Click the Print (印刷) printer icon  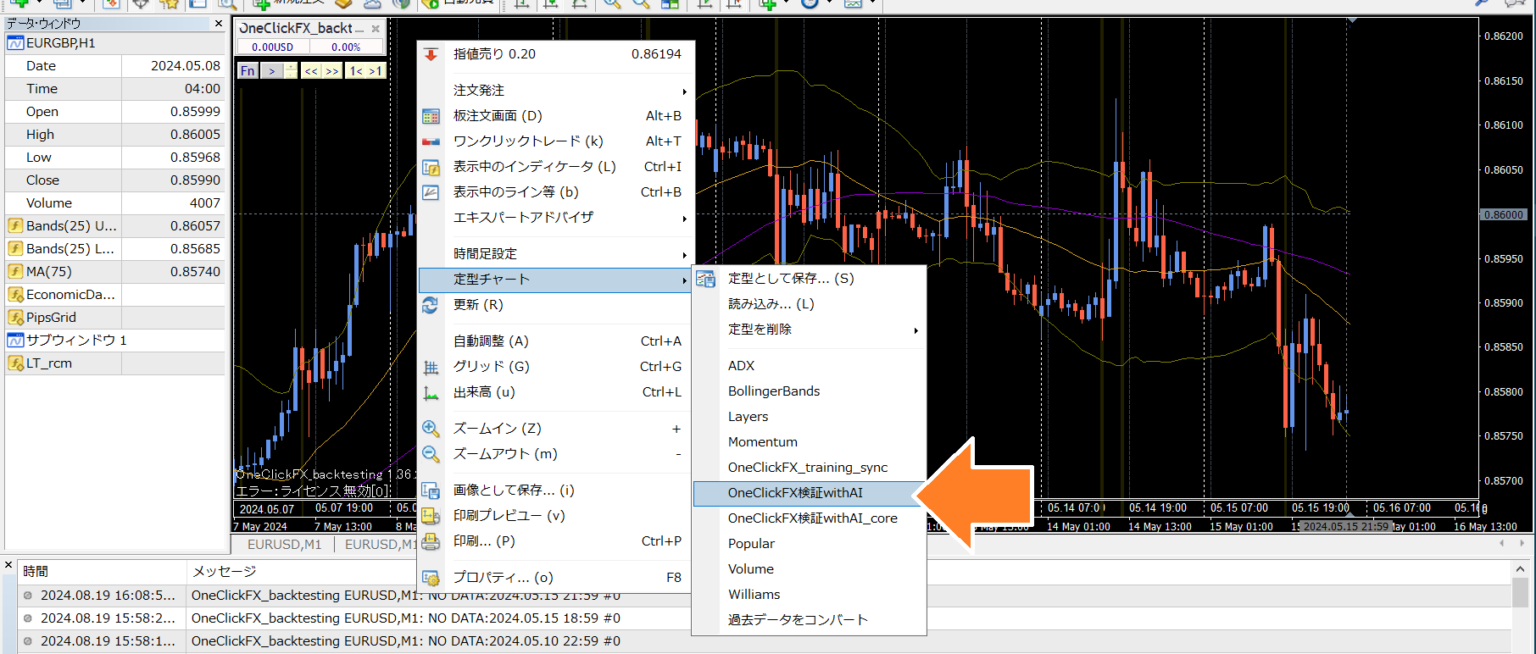[431, 541]
